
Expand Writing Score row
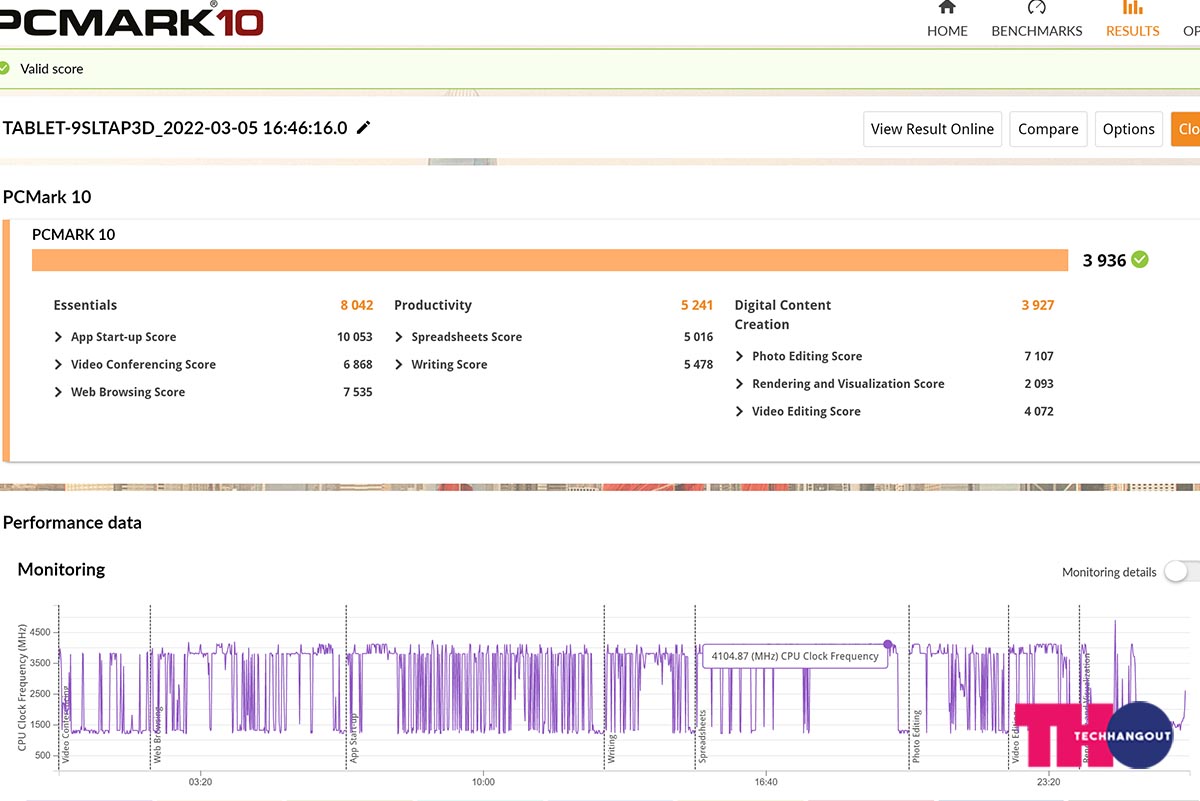[x=399, y=365]
